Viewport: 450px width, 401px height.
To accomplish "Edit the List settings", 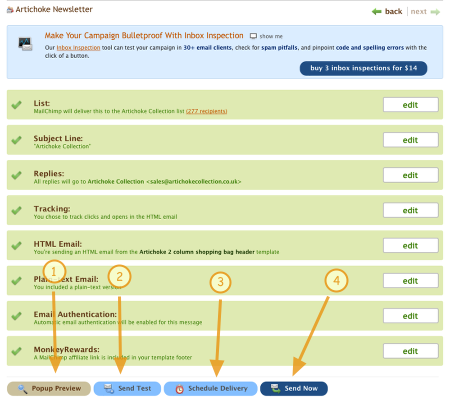I will 411,105.
